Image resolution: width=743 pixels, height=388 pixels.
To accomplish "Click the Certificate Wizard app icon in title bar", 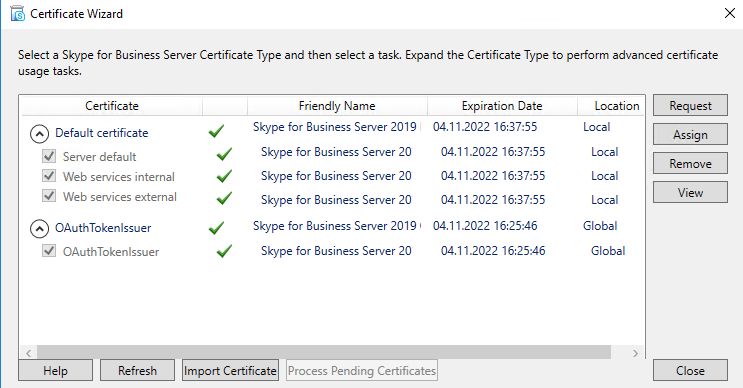I will [18, 13].
